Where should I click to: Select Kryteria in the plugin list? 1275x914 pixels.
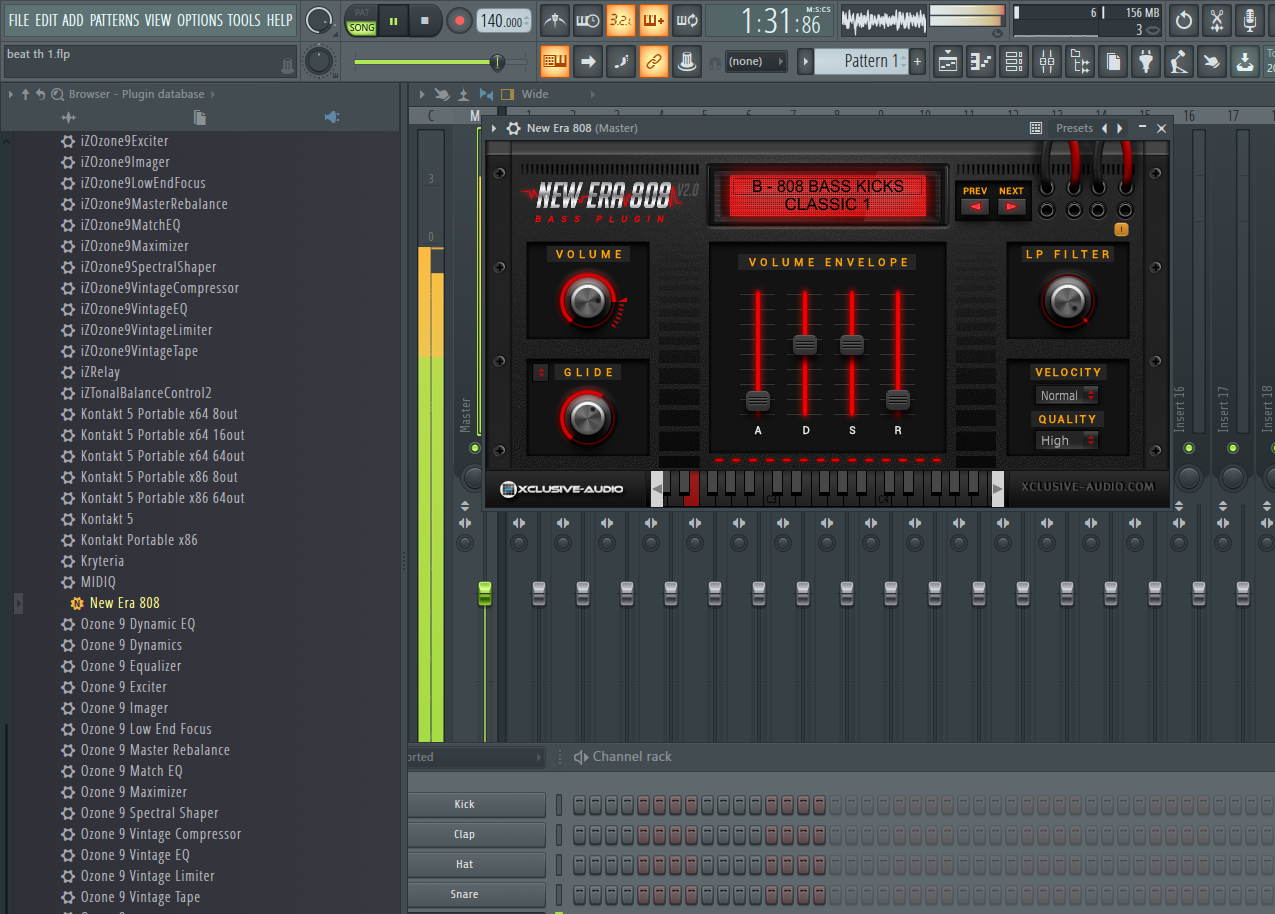[103, 561]
